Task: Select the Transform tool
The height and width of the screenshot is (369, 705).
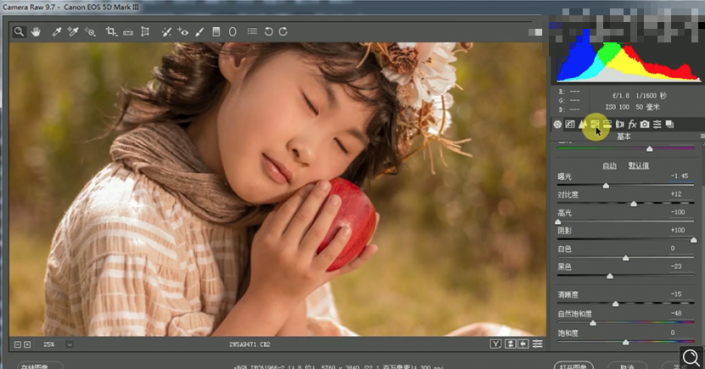Action: tap(145, 31)
